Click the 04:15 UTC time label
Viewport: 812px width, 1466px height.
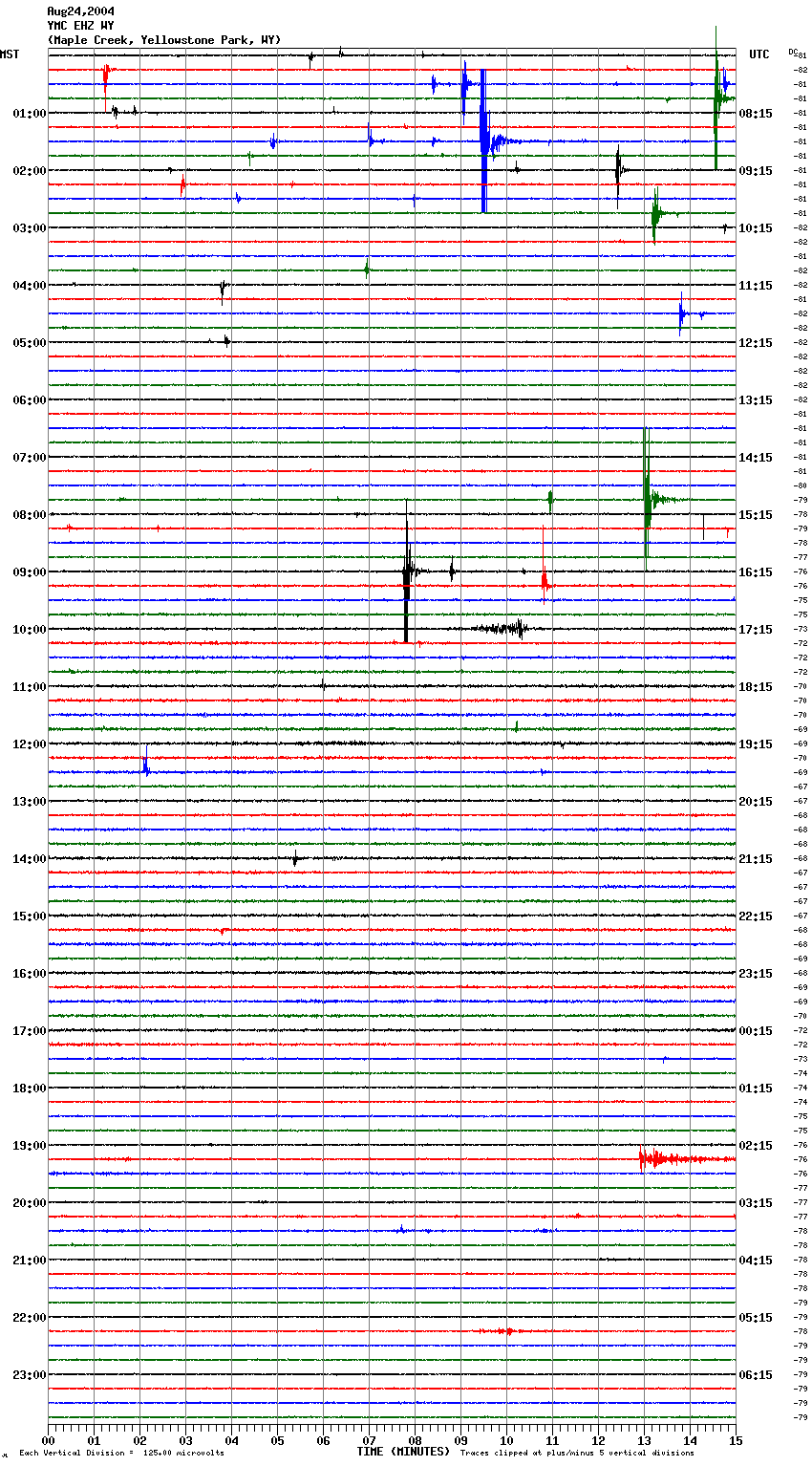[x=756, y=1261]
